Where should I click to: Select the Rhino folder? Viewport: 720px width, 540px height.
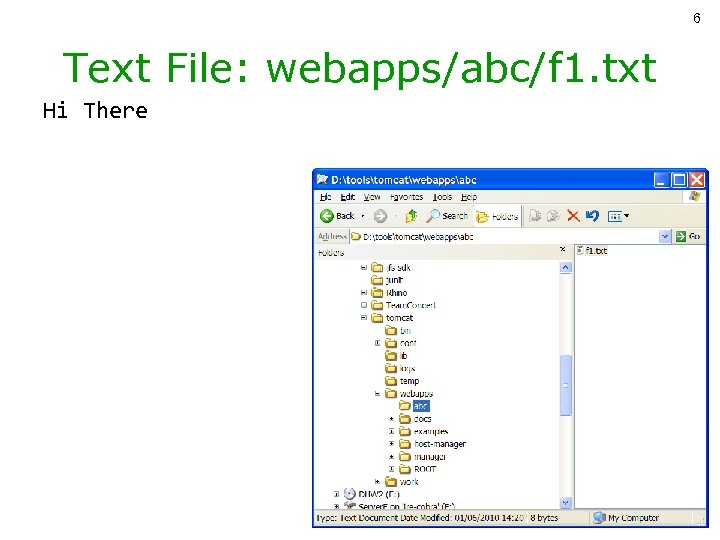pos(389,292)
